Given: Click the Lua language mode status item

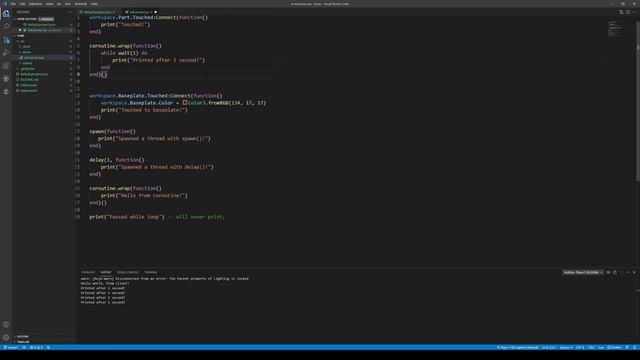Looking at the screenshot, I should pyautogui.click(x=601, y=347).
